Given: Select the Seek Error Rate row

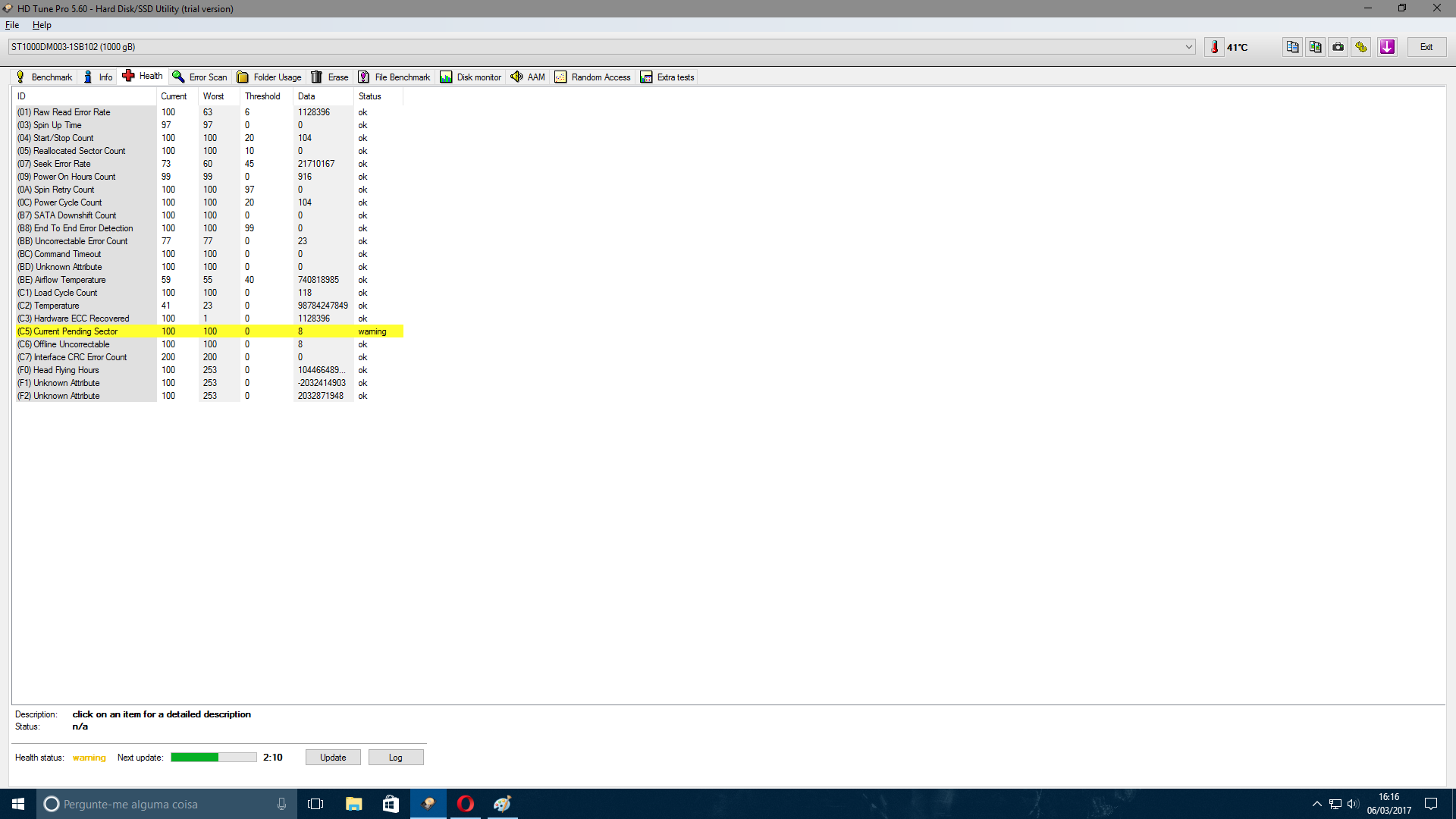Looking at the screenshot, I should pos(209,164).
